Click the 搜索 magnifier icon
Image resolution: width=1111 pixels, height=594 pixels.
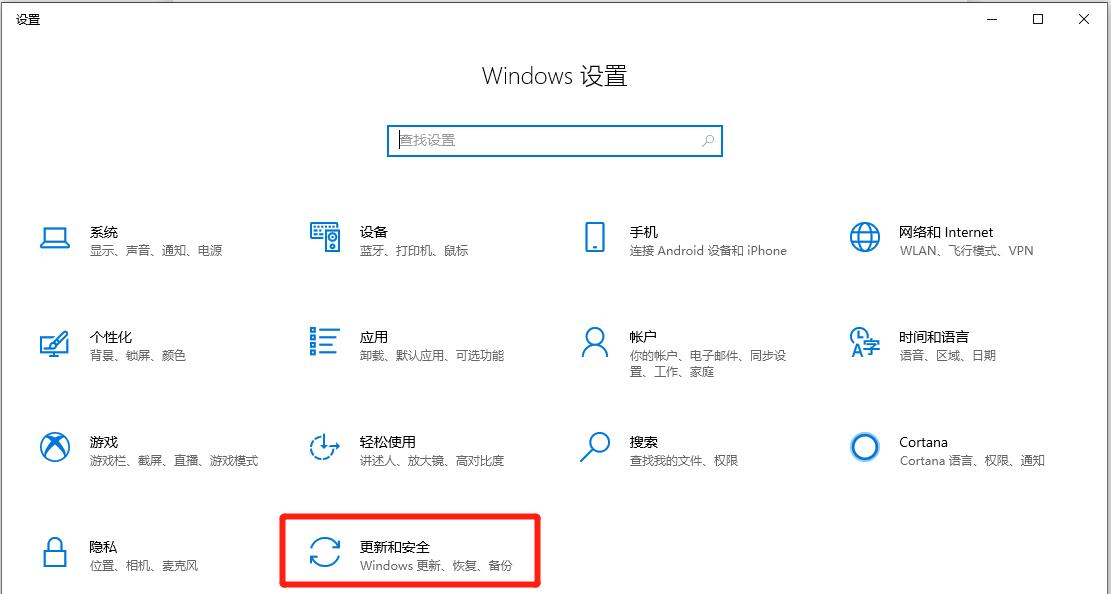point(594,447)
